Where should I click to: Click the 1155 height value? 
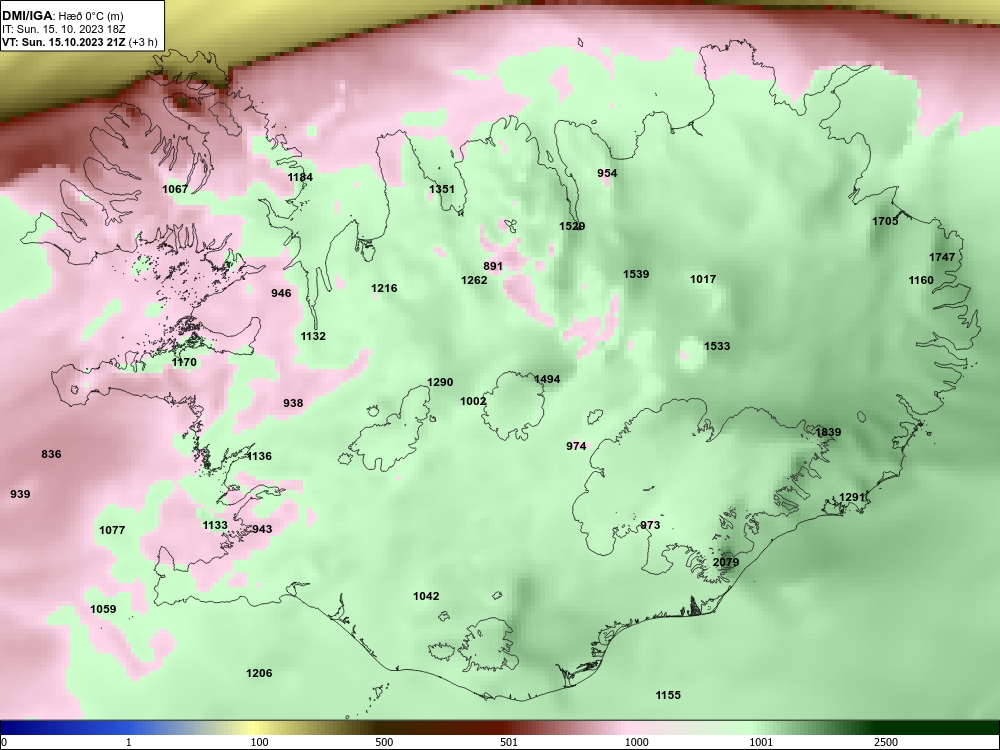pos(668,695)
